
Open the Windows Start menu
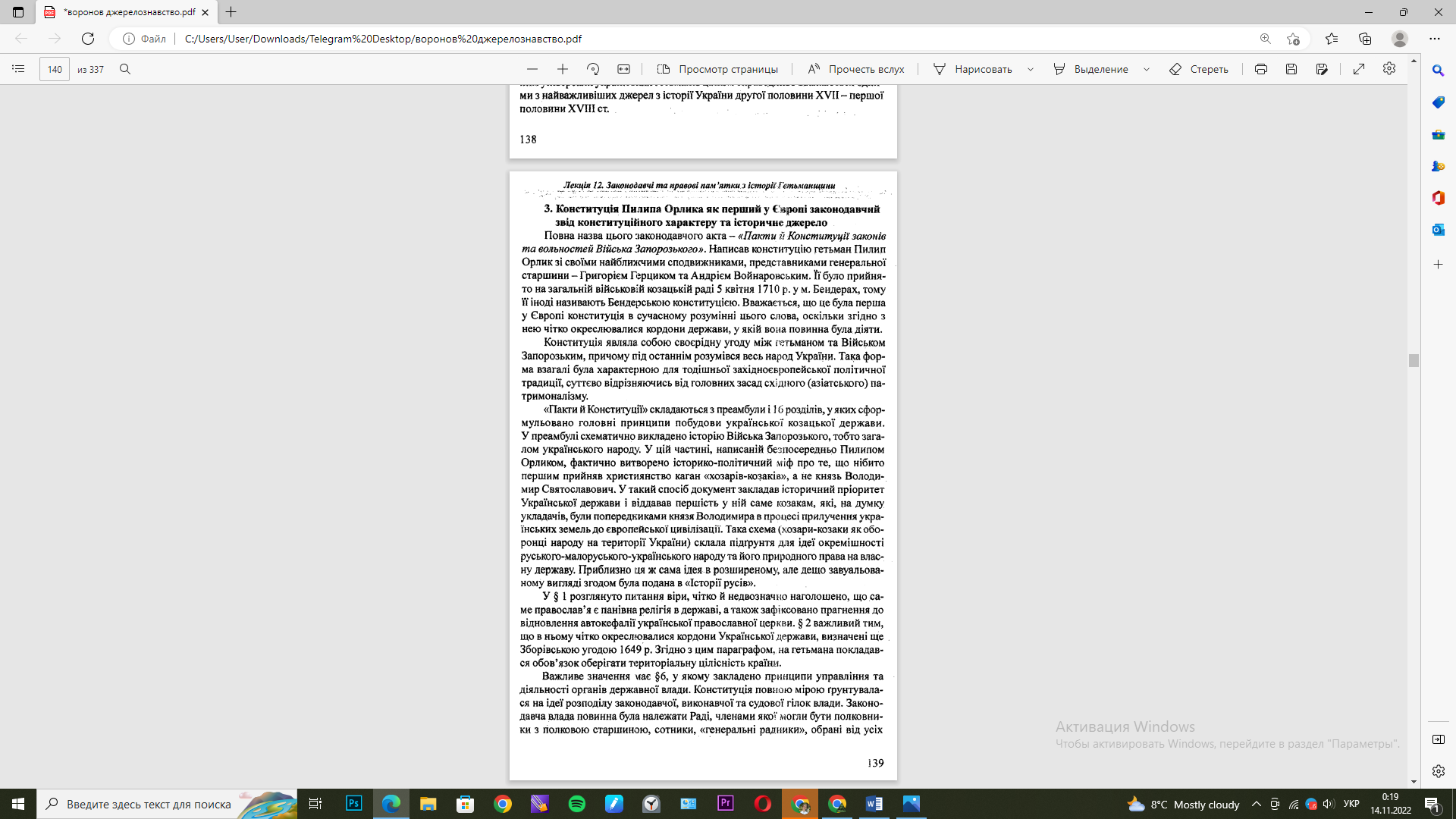[18, 804]
